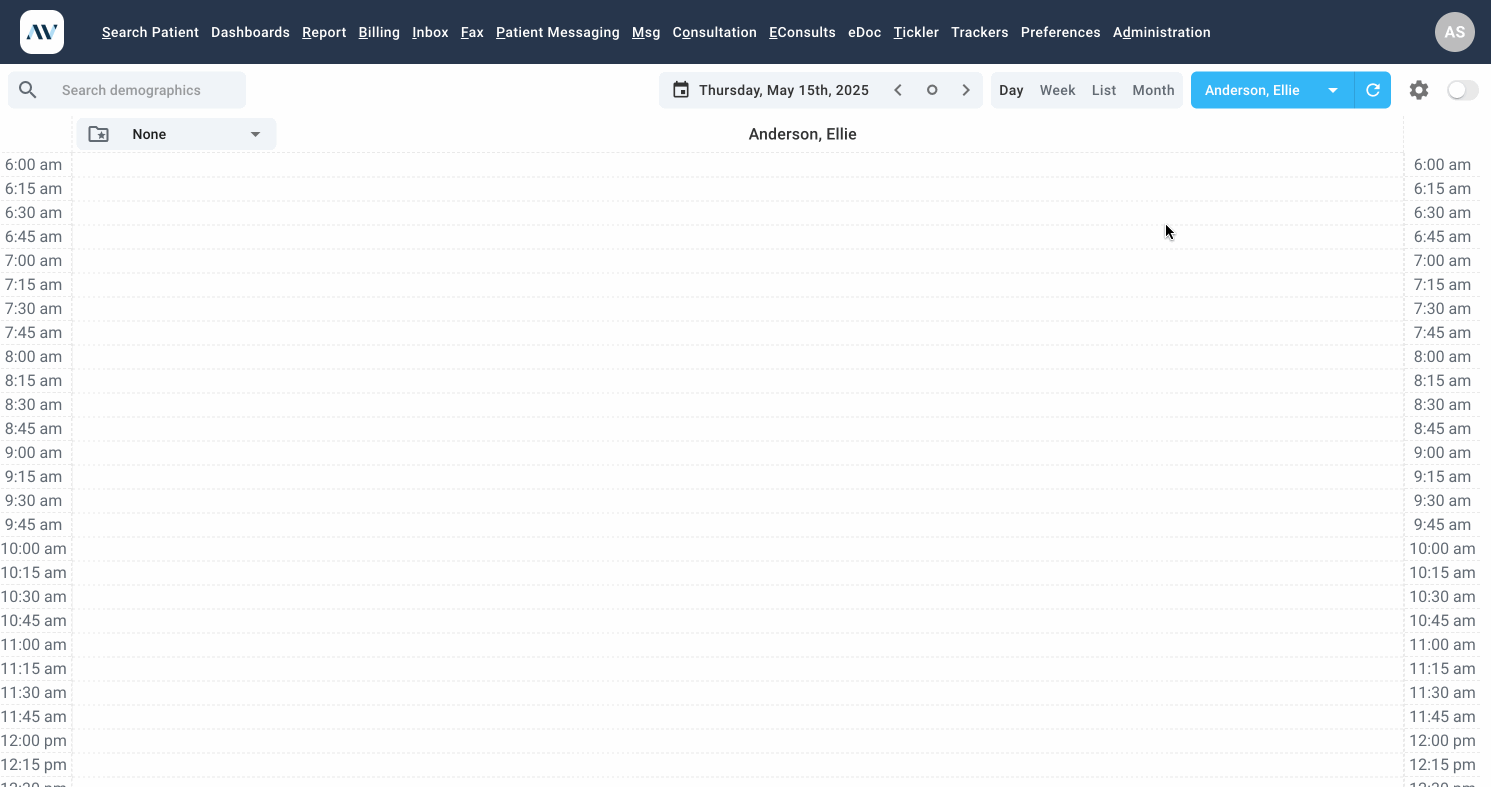
Task: Switch to List view
Action: pyautogui.click(x=1104, y=90)
